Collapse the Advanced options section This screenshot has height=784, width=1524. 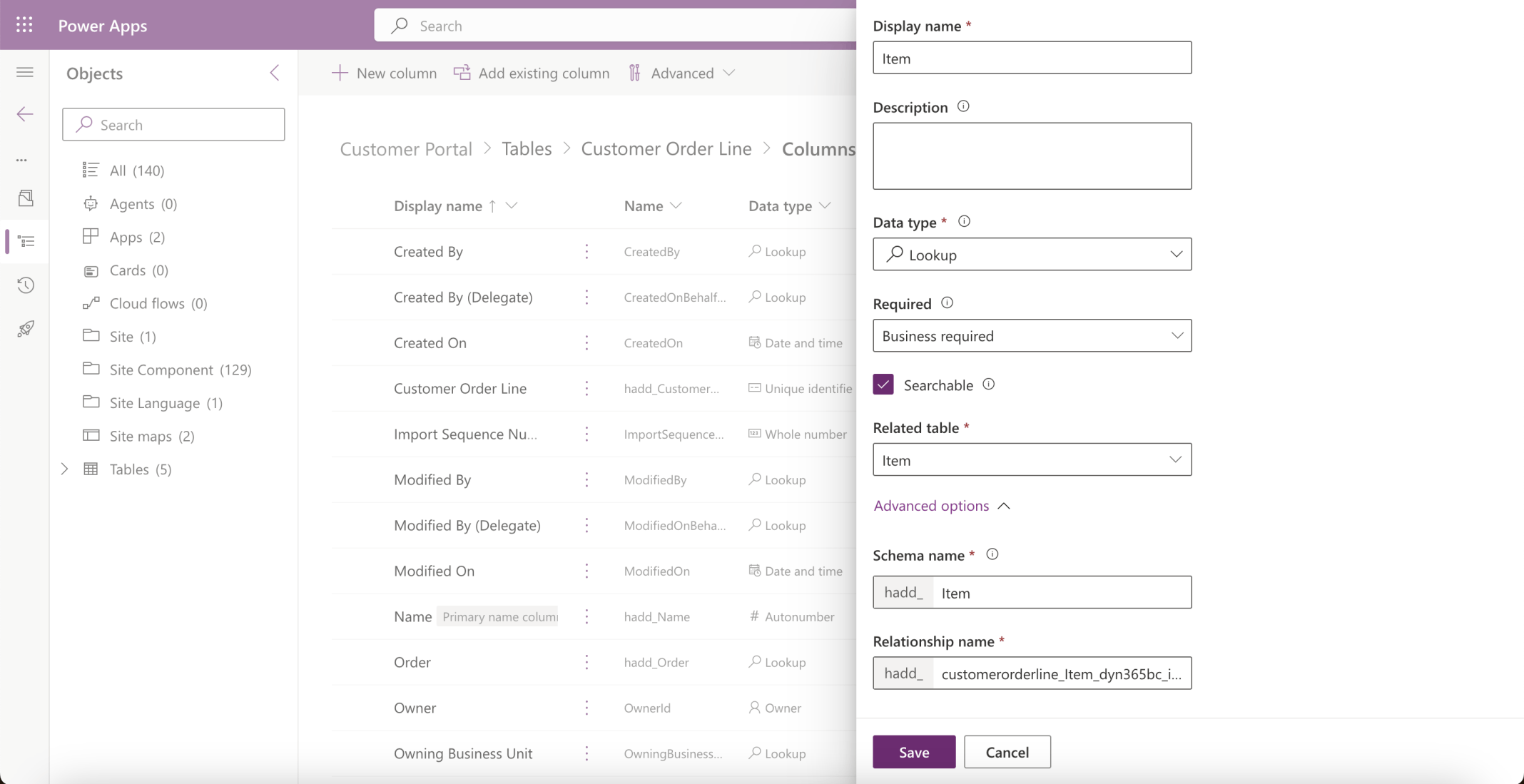tap(942, 506)
